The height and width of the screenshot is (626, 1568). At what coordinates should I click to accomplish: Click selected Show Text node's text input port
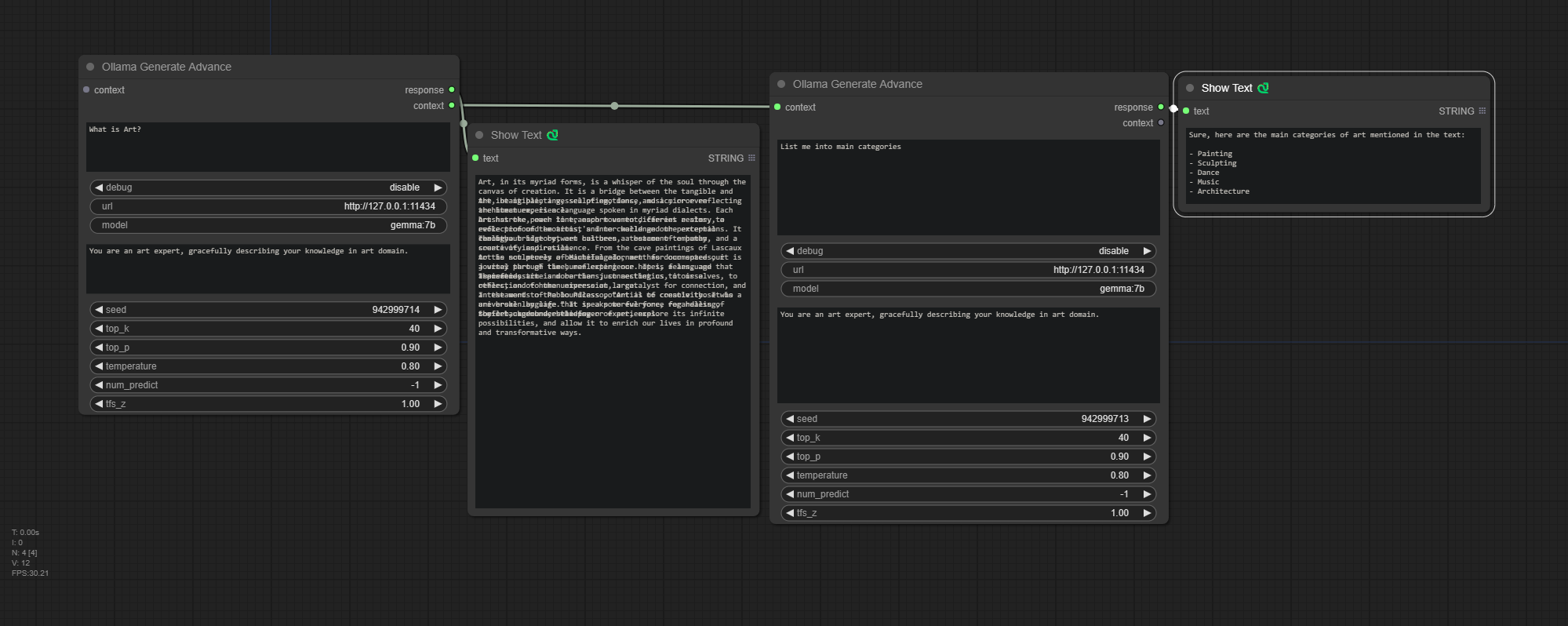[1186, 111]
